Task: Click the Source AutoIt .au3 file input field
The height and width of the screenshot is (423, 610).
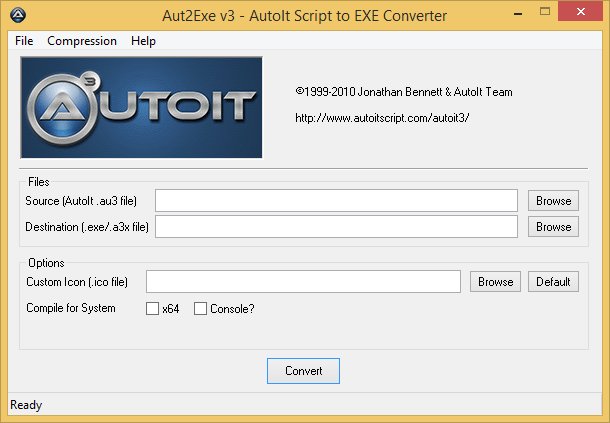Action: click(336, 201)
